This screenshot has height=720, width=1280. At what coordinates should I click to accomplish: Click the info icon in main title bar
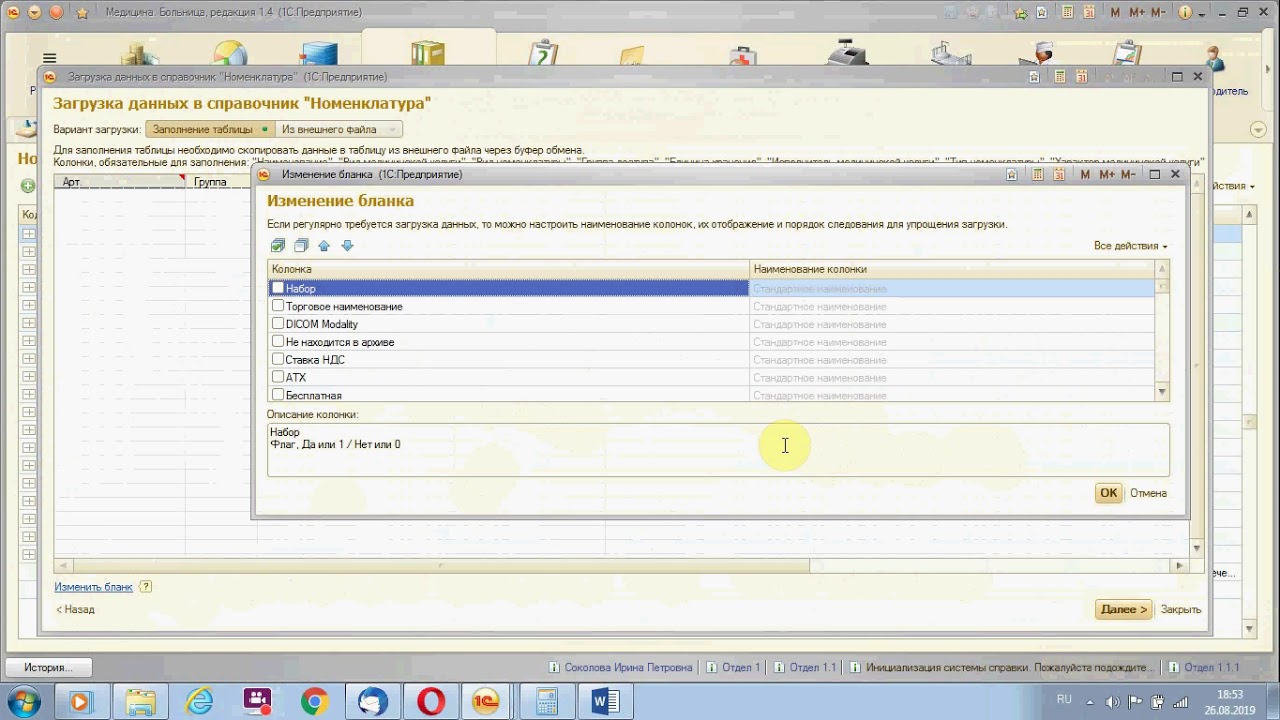point(1186,12)
